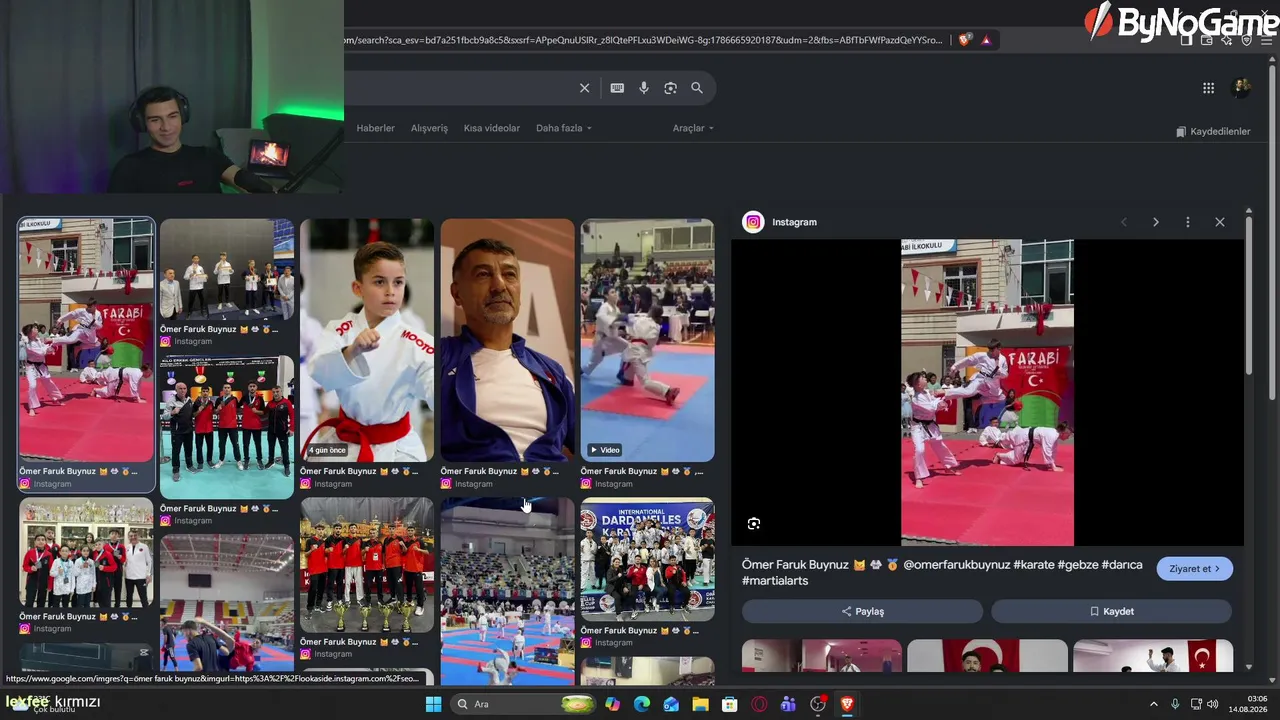The width and height of the screenshot is (1280, 720).
Task: Open the podium medal ceremony thumbnail
Action: [227, 269]
